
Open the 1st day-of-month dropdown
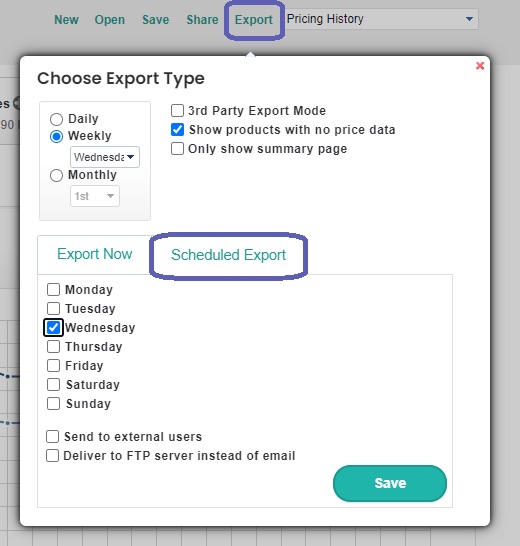95,196
